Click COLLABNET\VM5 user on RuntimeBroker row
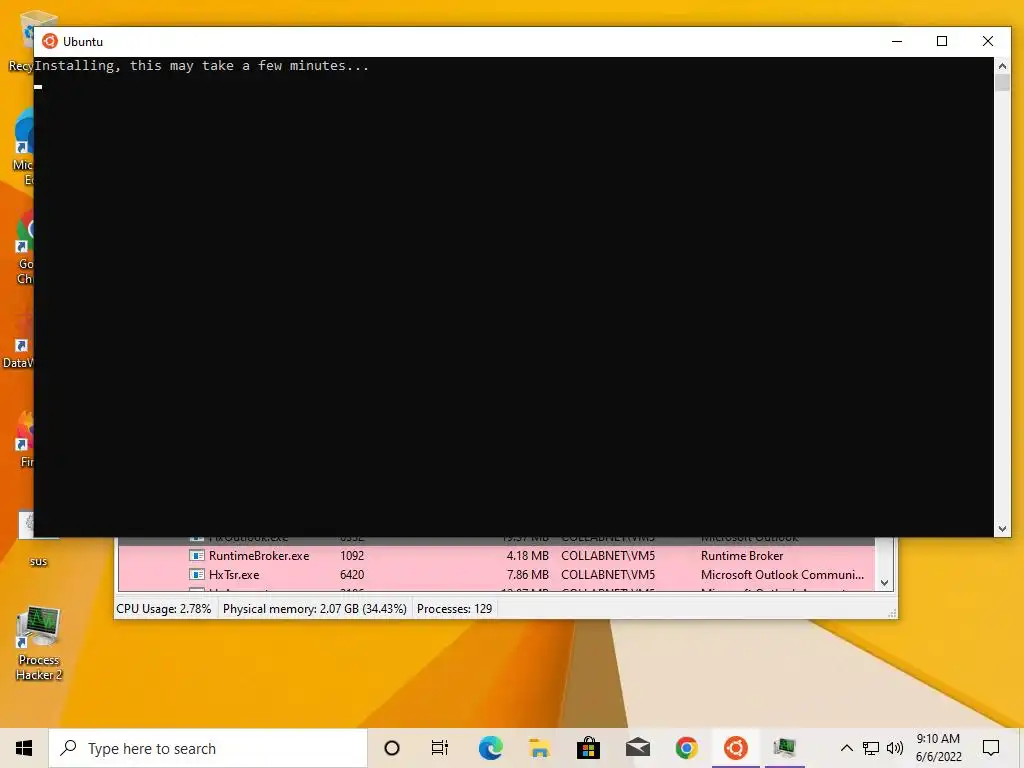The width and height of the screenshot is (1024, 768). click(608, 556)
